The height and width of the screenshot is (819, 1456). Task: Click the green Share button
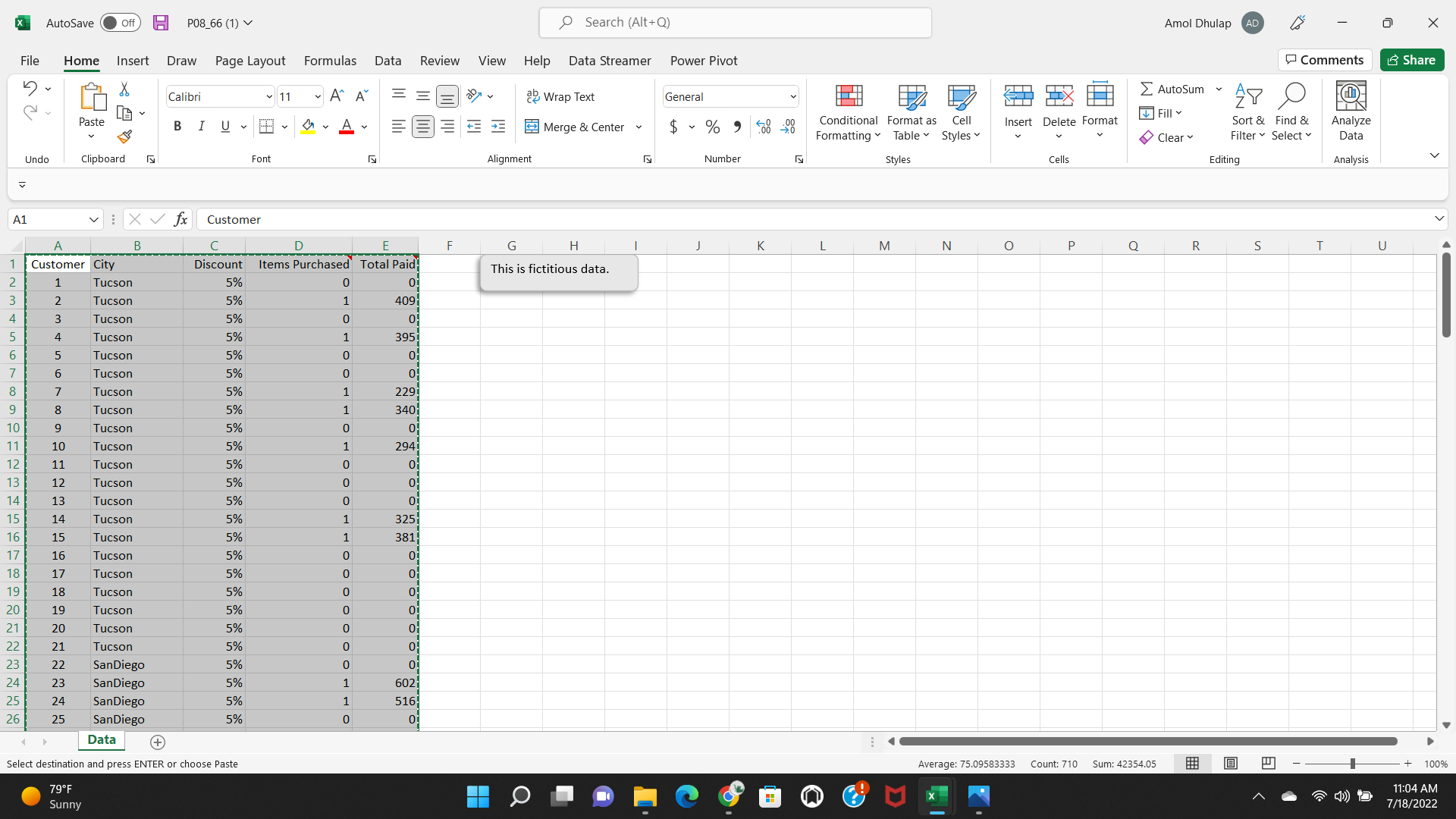(x=1411, y=60)
